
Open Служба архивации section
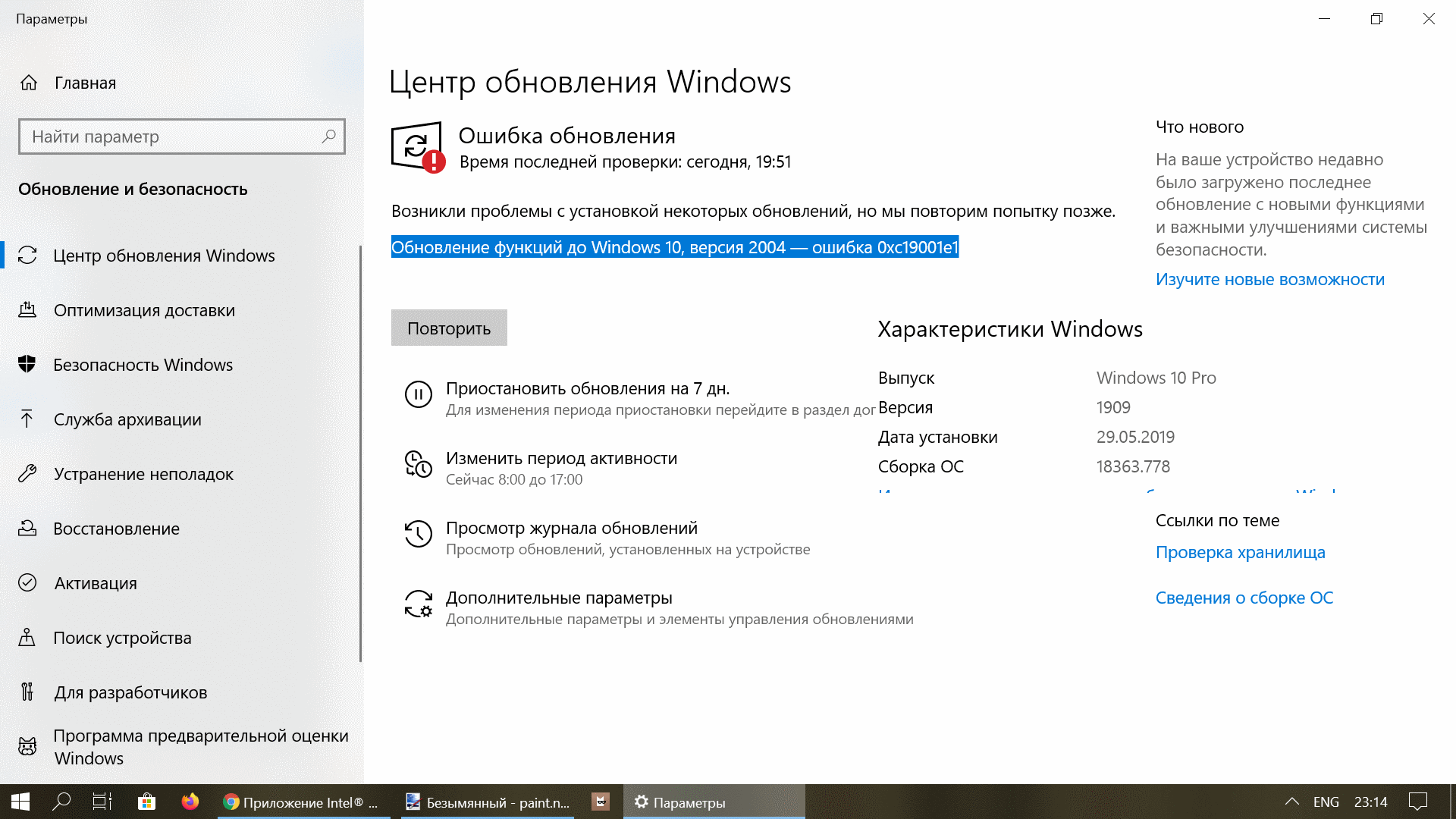[x=127, y=419]
